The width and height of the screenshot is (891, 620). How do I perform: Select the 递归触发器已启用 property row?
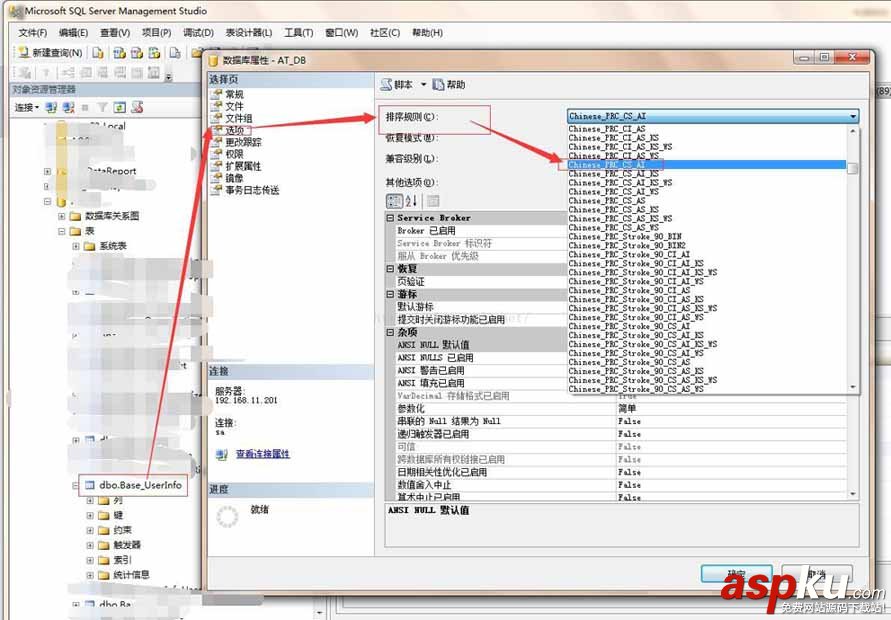point(621,434)
